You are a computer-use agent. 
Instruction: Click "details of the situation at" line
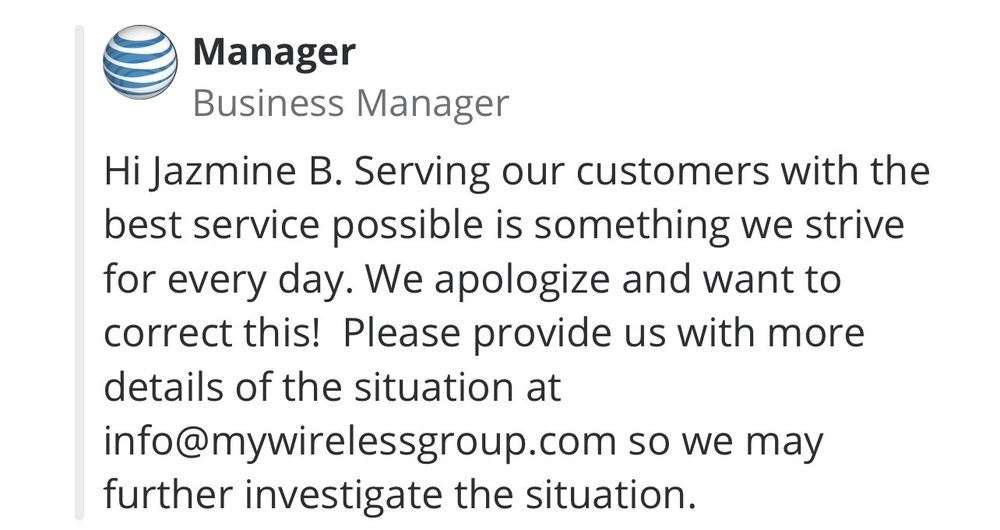pyautogui.click(x=333, y=387)
